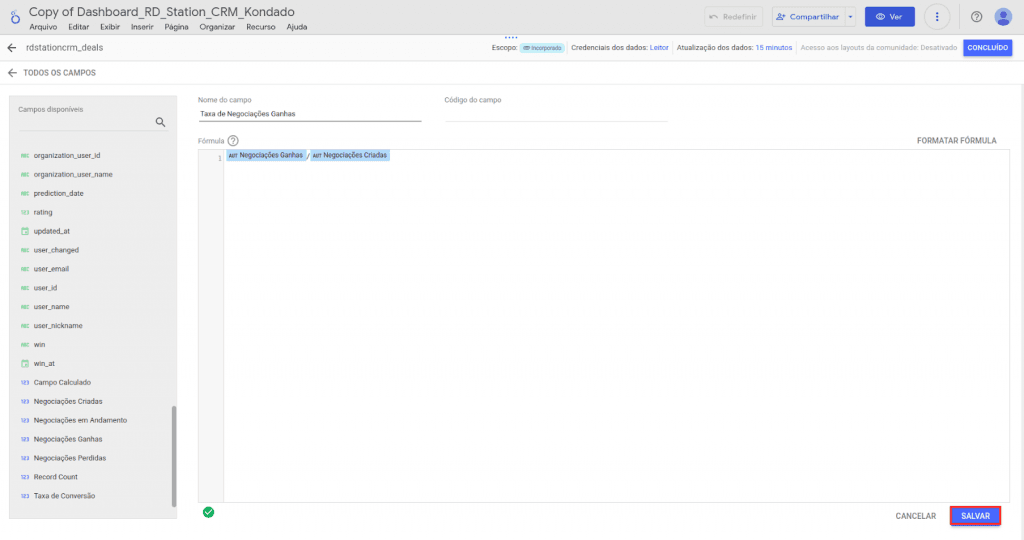Open the three-dot more options menu

tap(937, 17)
